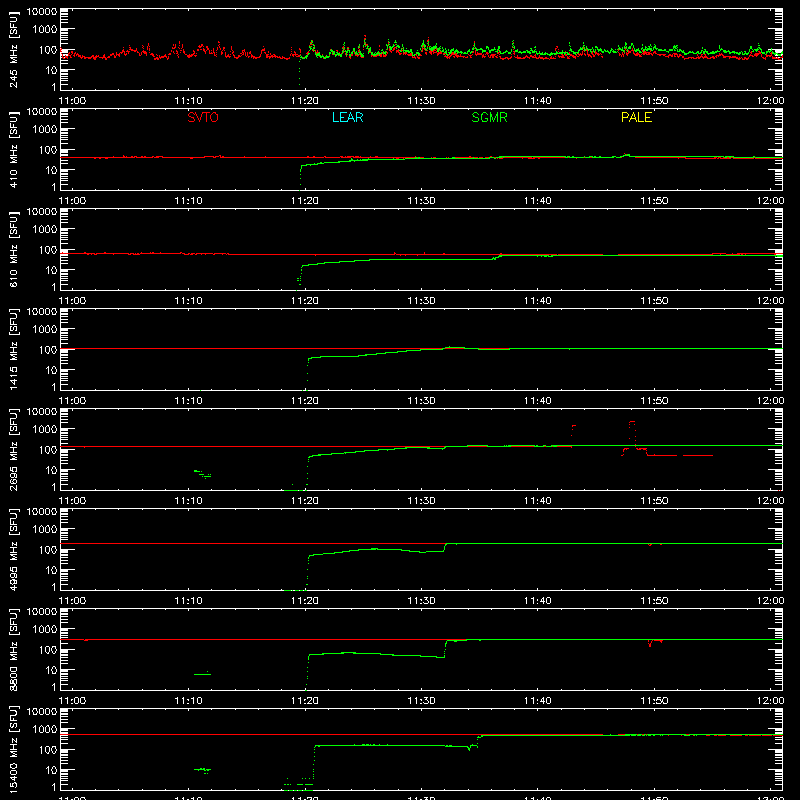Select 11:40 time label under 4995 MHz panel
This screenshot has width=800, height=800.
(x=538, y=601)
